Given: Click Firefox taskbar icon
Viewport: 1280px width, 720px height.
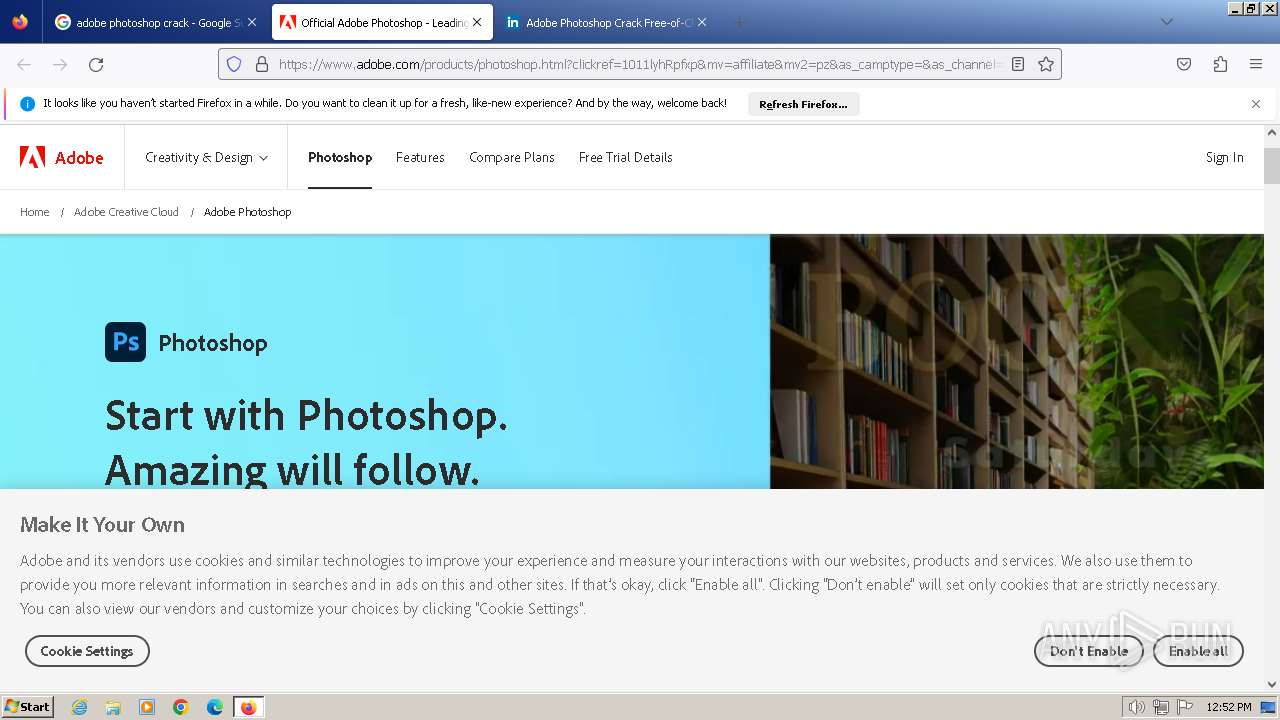Looking at the screenshot, I should [x=248, y=707].
